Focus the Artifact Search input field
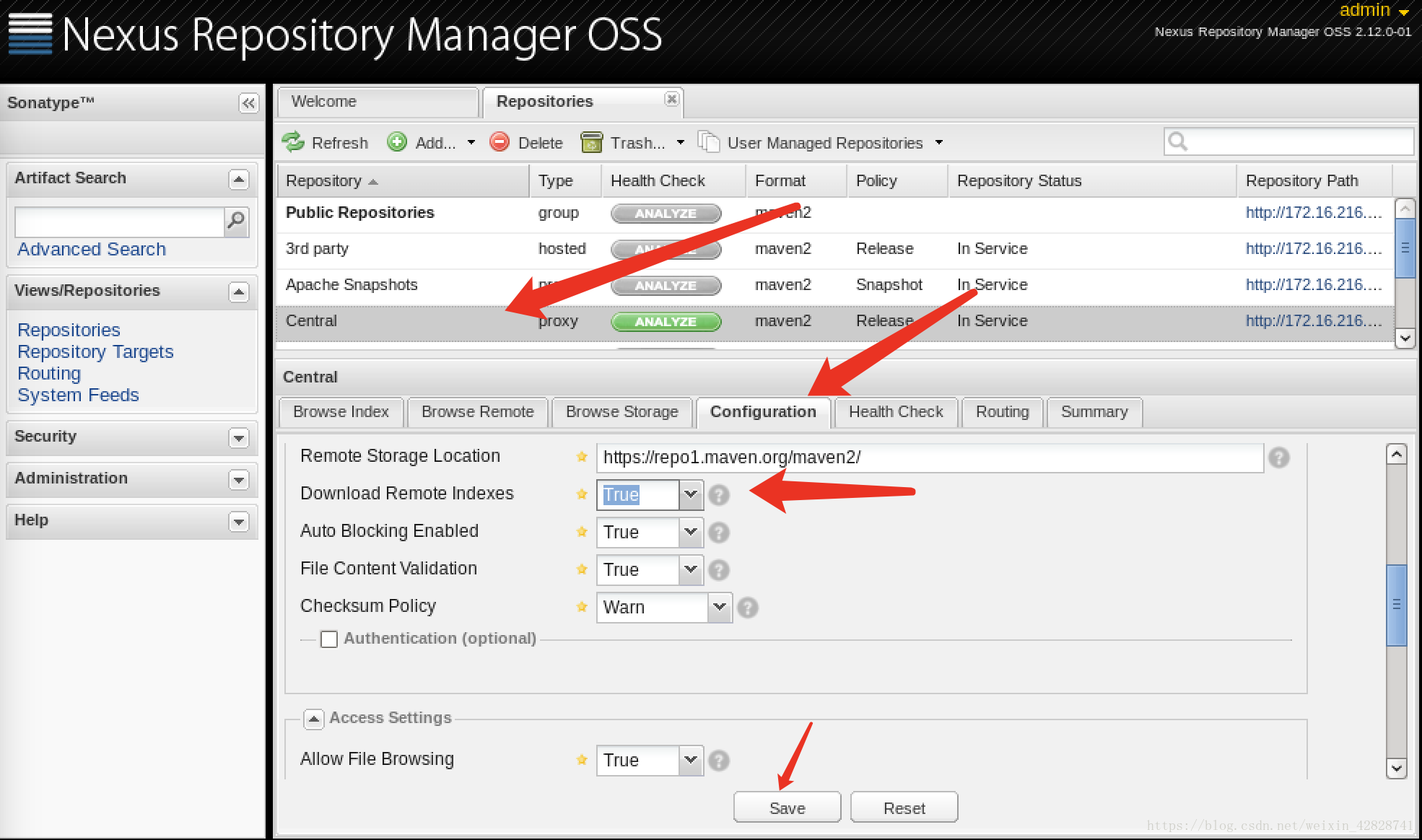The height and width of the screenshot is (840, 1422). pyautogui.click(x=120, y=222)
